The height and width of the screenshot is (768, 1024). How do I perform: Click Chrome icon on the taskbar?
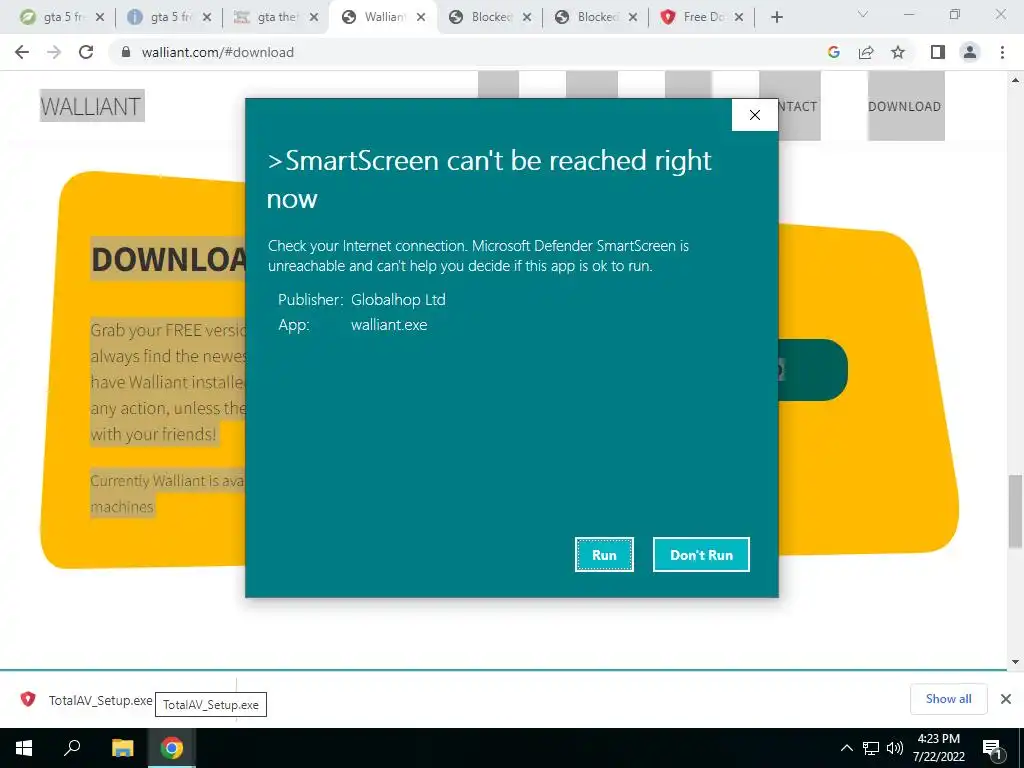(172, 748)
